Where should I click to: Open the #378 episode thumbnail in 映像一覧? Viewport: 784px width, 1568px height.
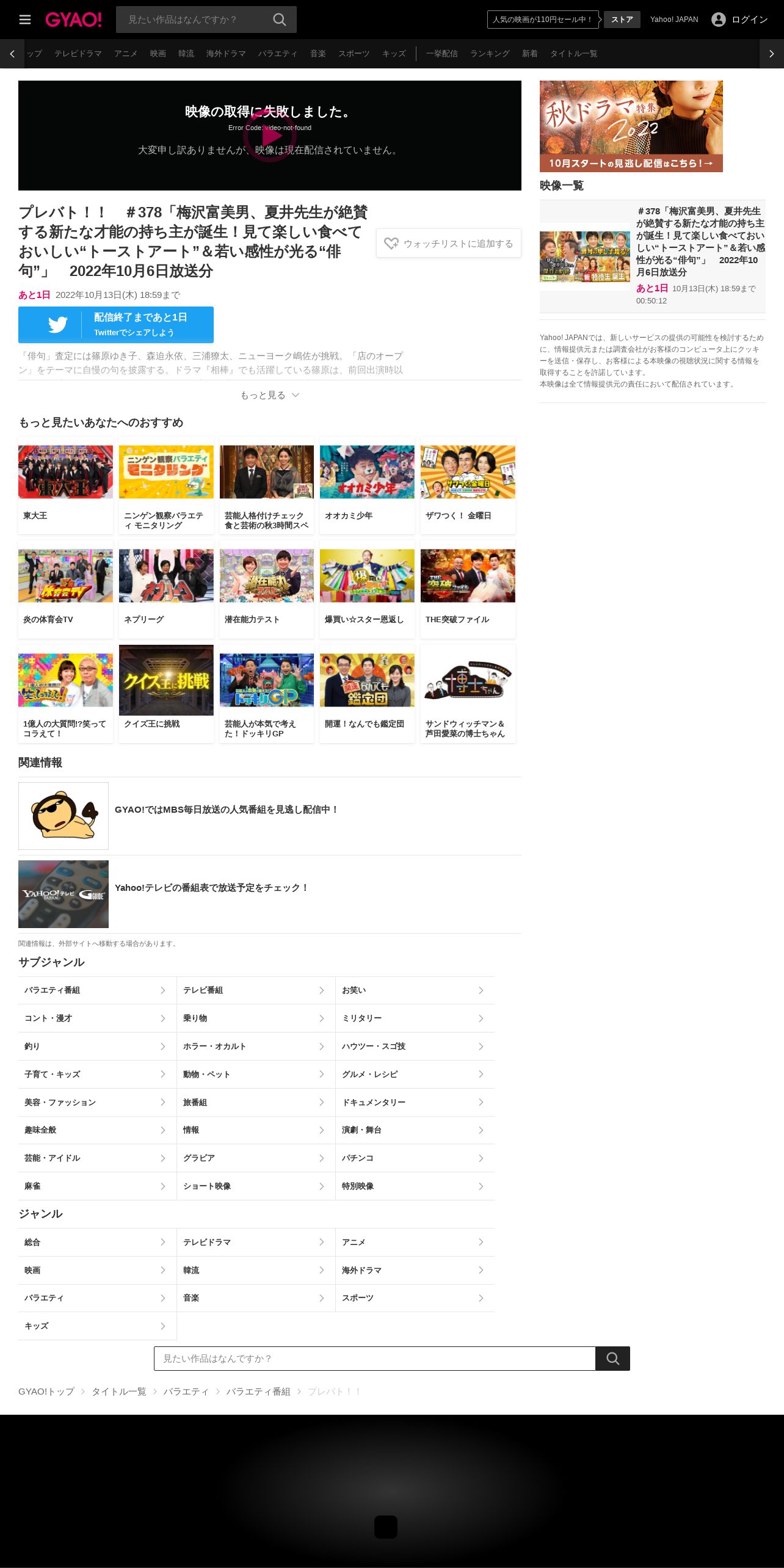point(585,256)
